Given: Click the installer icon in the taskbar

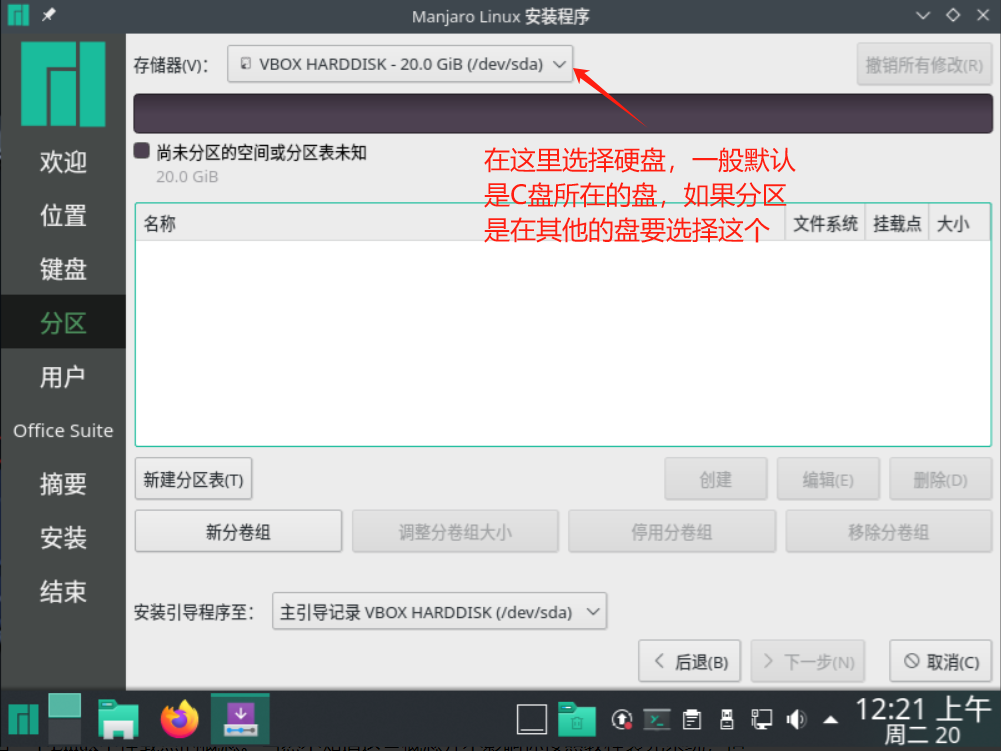Looking at the screenshot, I should point(241,718).
